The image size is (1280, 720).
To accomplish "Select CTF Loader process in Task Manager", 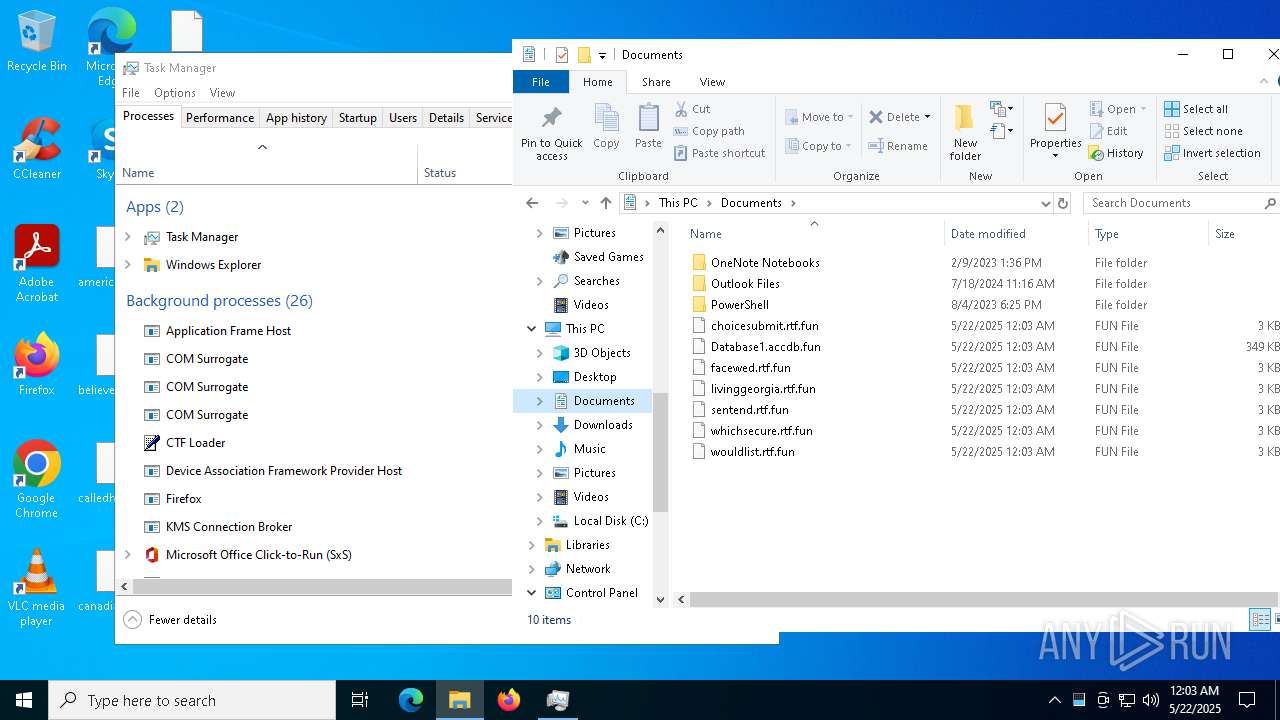I will click(195, 443).
